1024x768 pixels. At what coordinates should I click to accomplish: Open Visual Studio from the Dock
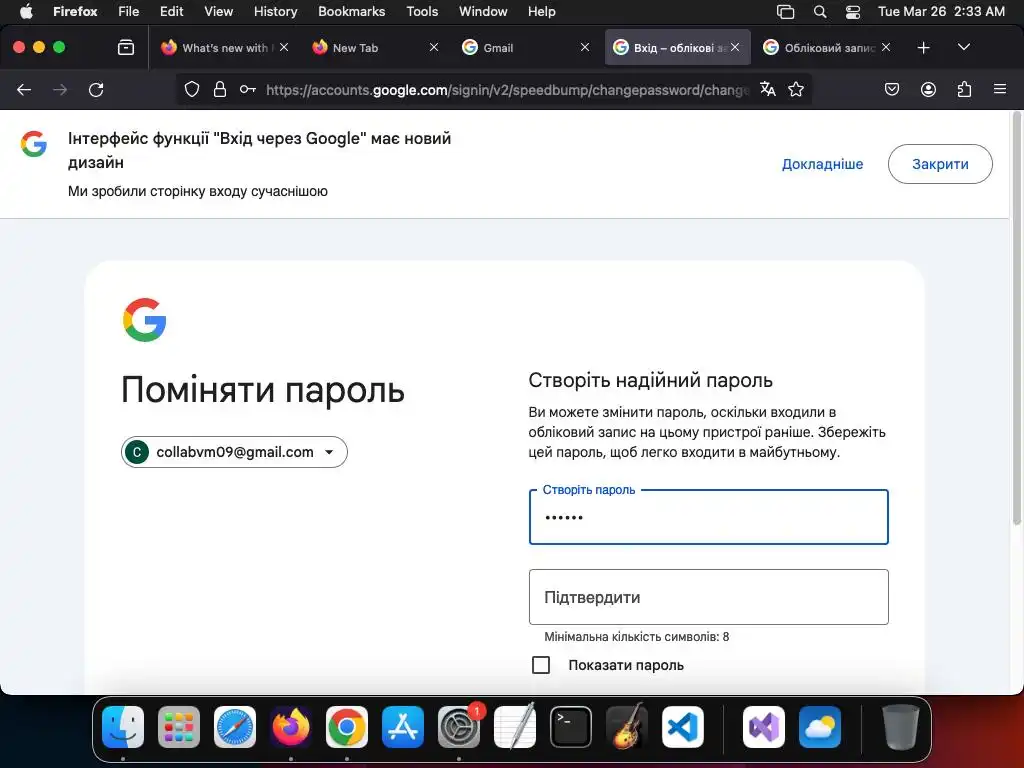764,727
